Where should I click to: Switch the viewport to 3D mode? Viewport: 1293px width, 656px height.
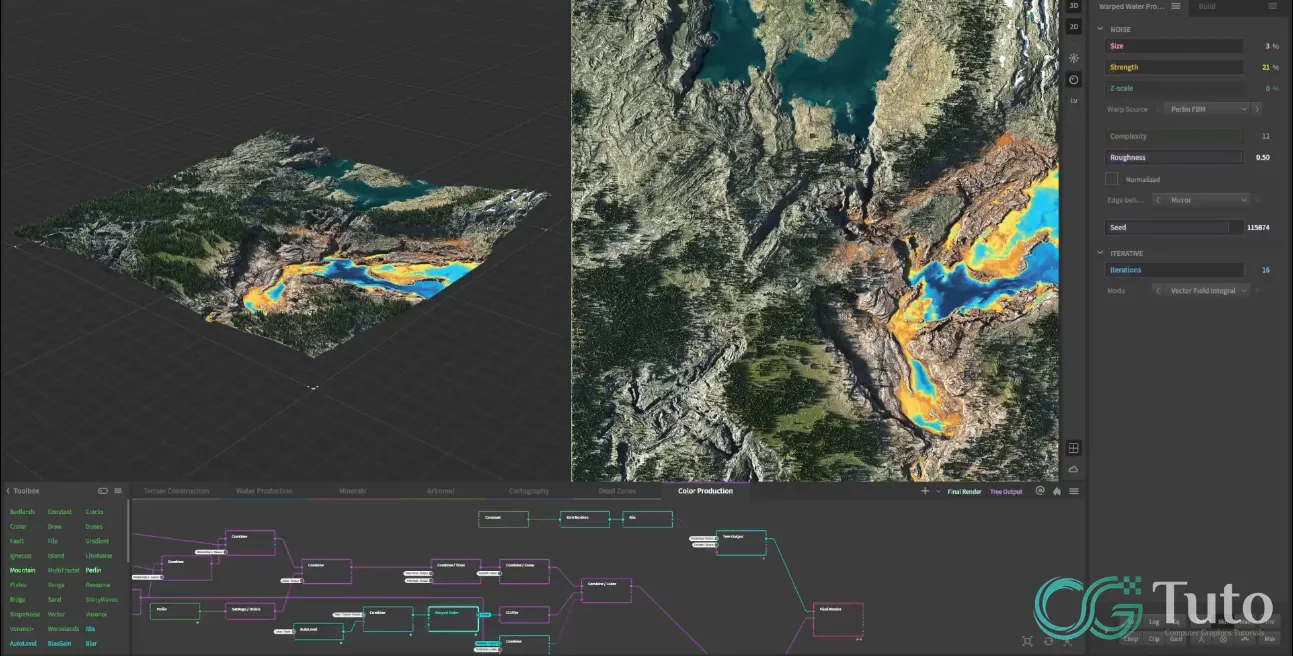click(x=1072, y=6)
